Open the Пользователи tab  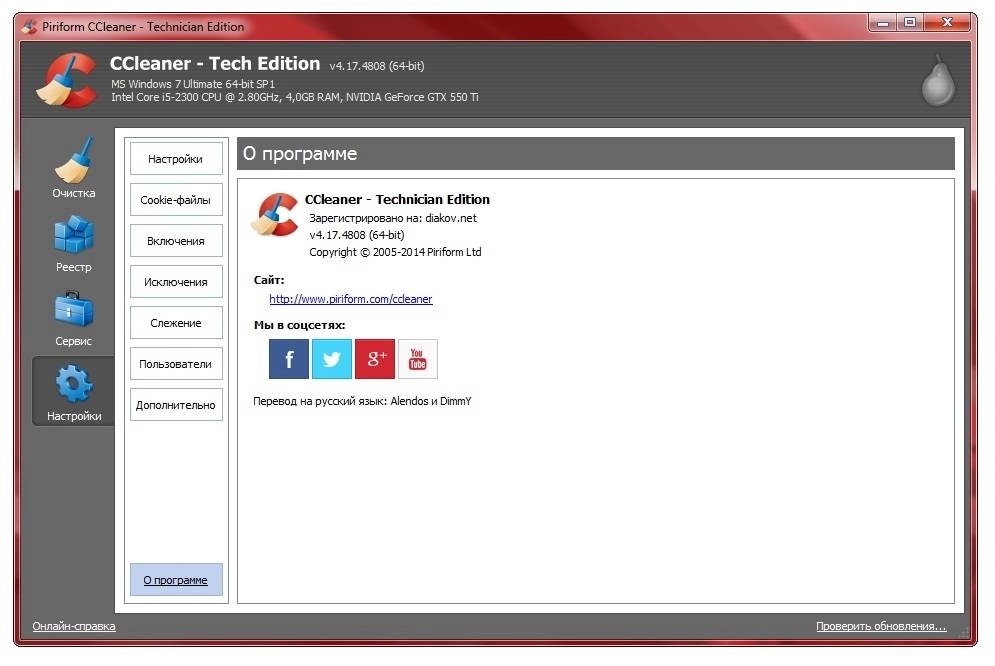(x=176, y=364)
